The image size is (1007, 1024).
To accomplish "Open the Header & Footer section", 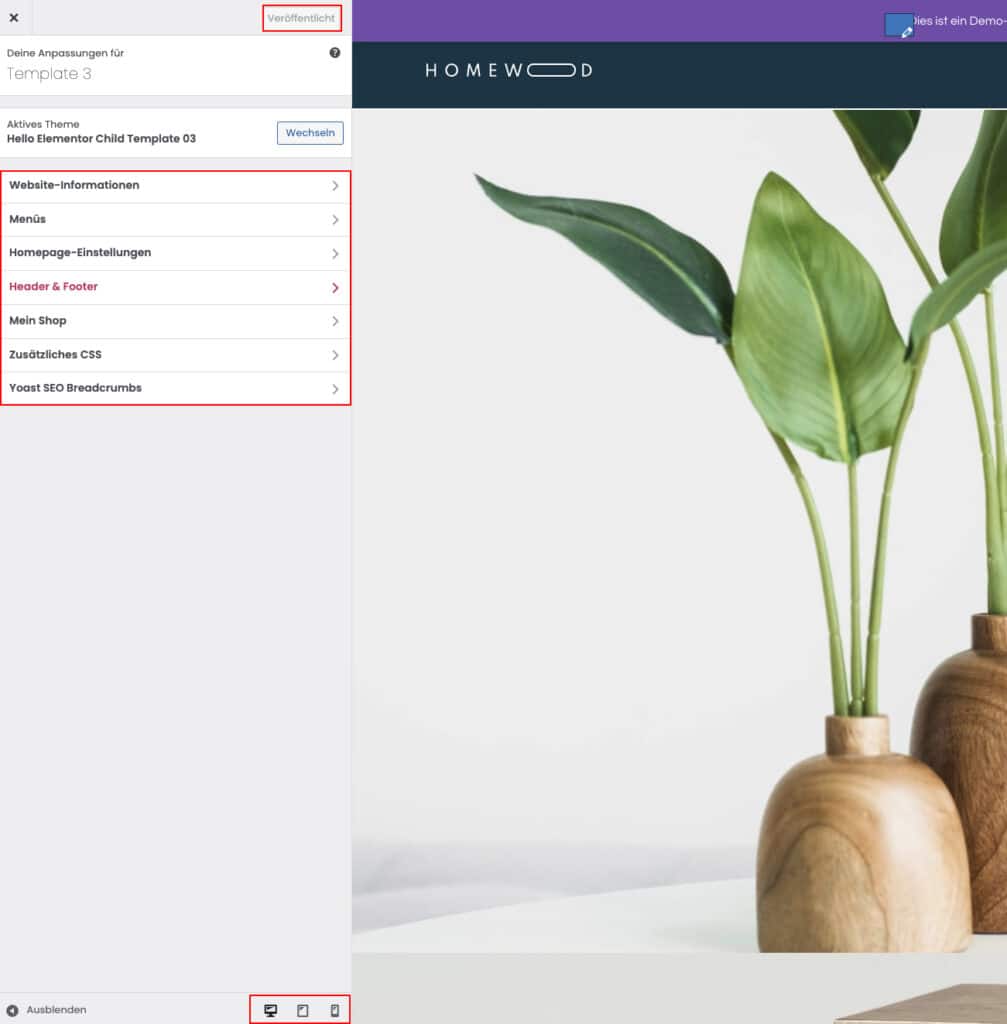I will pos(54,287).
